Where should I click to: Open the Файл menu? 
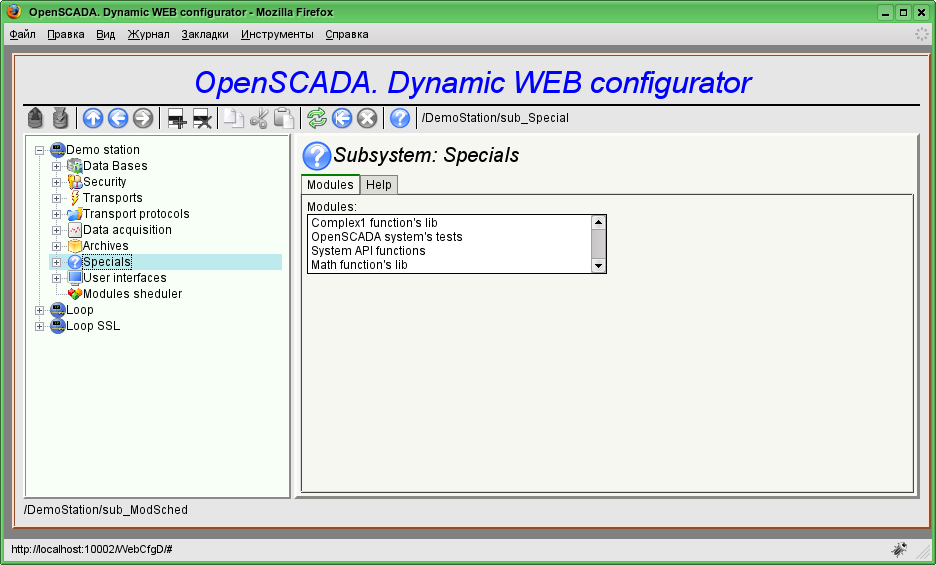point(23,35)
